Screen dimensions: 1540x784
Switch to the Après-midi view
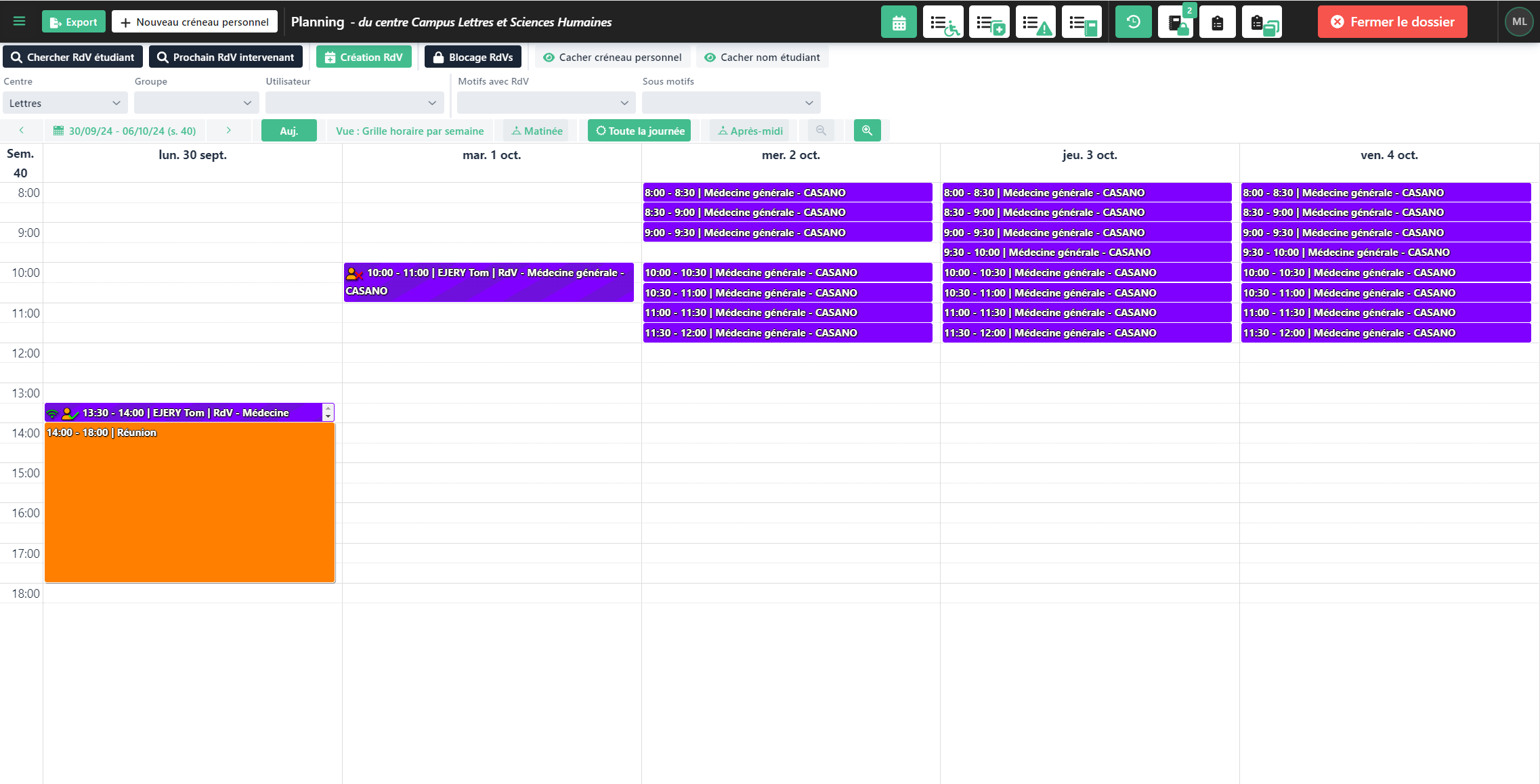[x=749, y=131]
